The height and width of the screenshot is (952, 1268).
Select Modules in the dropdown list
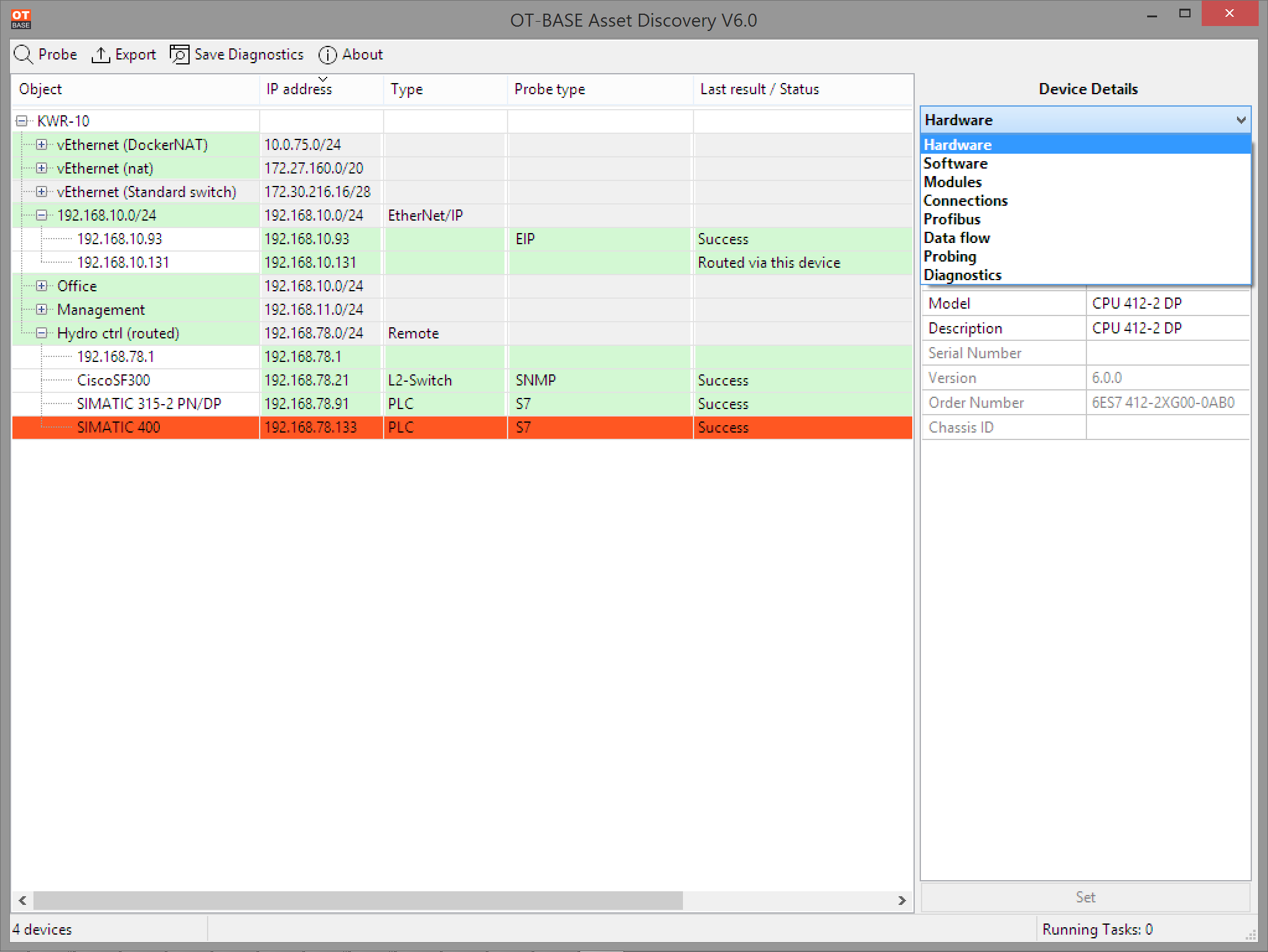pos(1085,182)
